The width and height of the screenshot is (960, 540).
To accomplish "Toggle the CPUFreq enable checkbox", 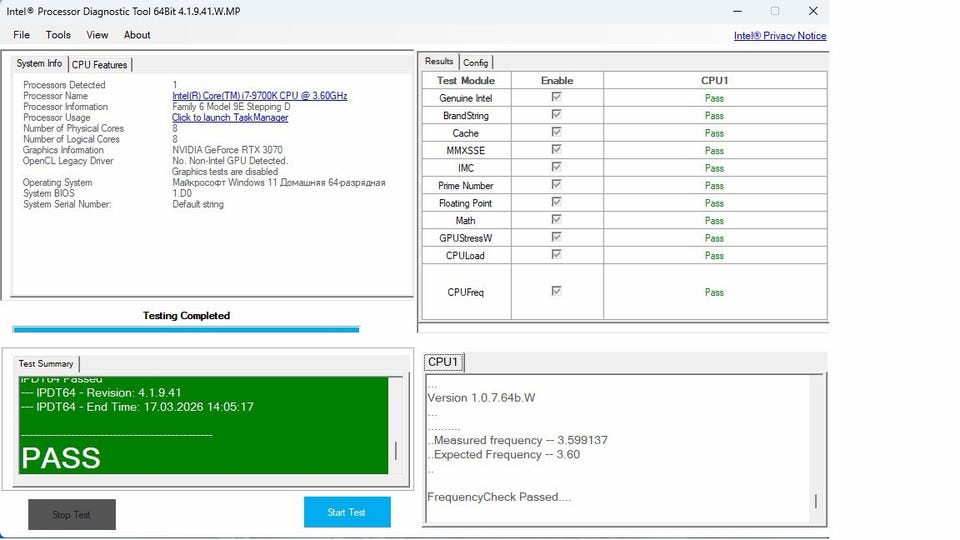I will tap(557, 291).
